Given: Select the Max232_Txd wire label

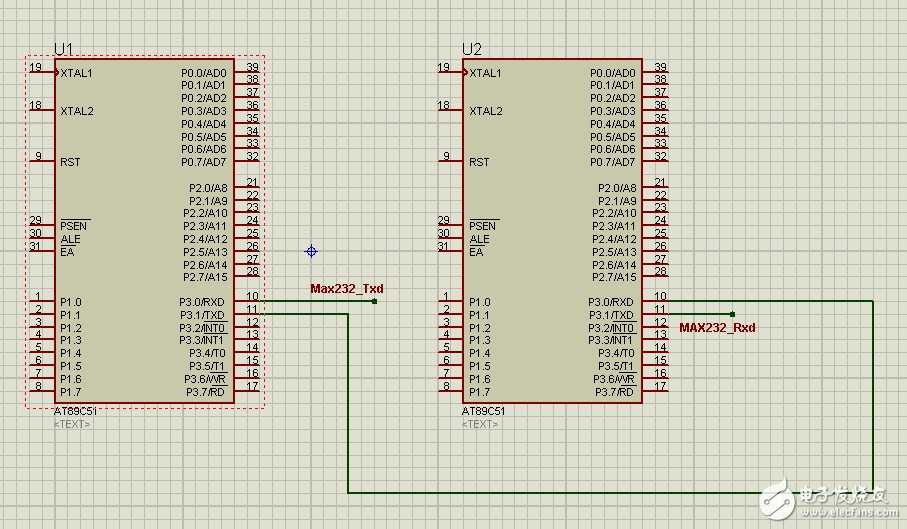Looking at the screenshot, I should click(x=347, y=288).
